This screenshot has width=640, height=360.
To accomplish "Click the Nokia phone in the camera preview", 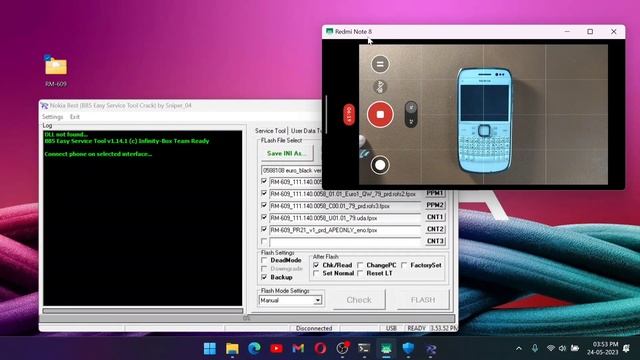I will (484, 120).
